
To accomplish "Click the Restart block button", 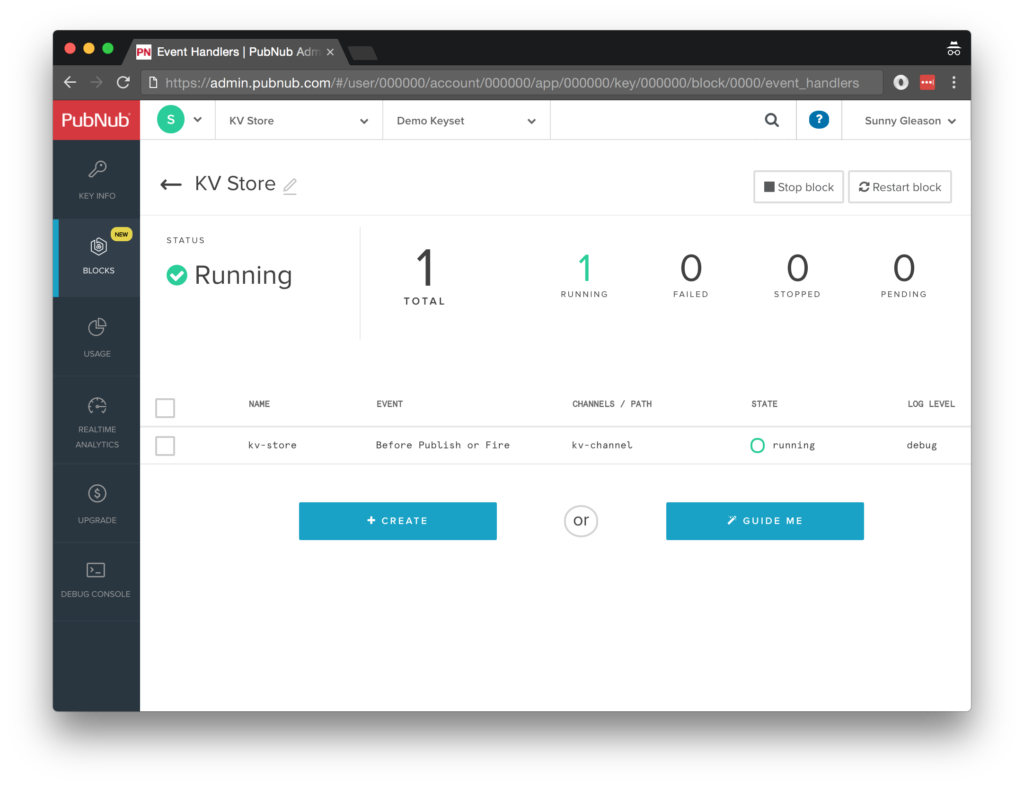I will [x=899, y=187].
